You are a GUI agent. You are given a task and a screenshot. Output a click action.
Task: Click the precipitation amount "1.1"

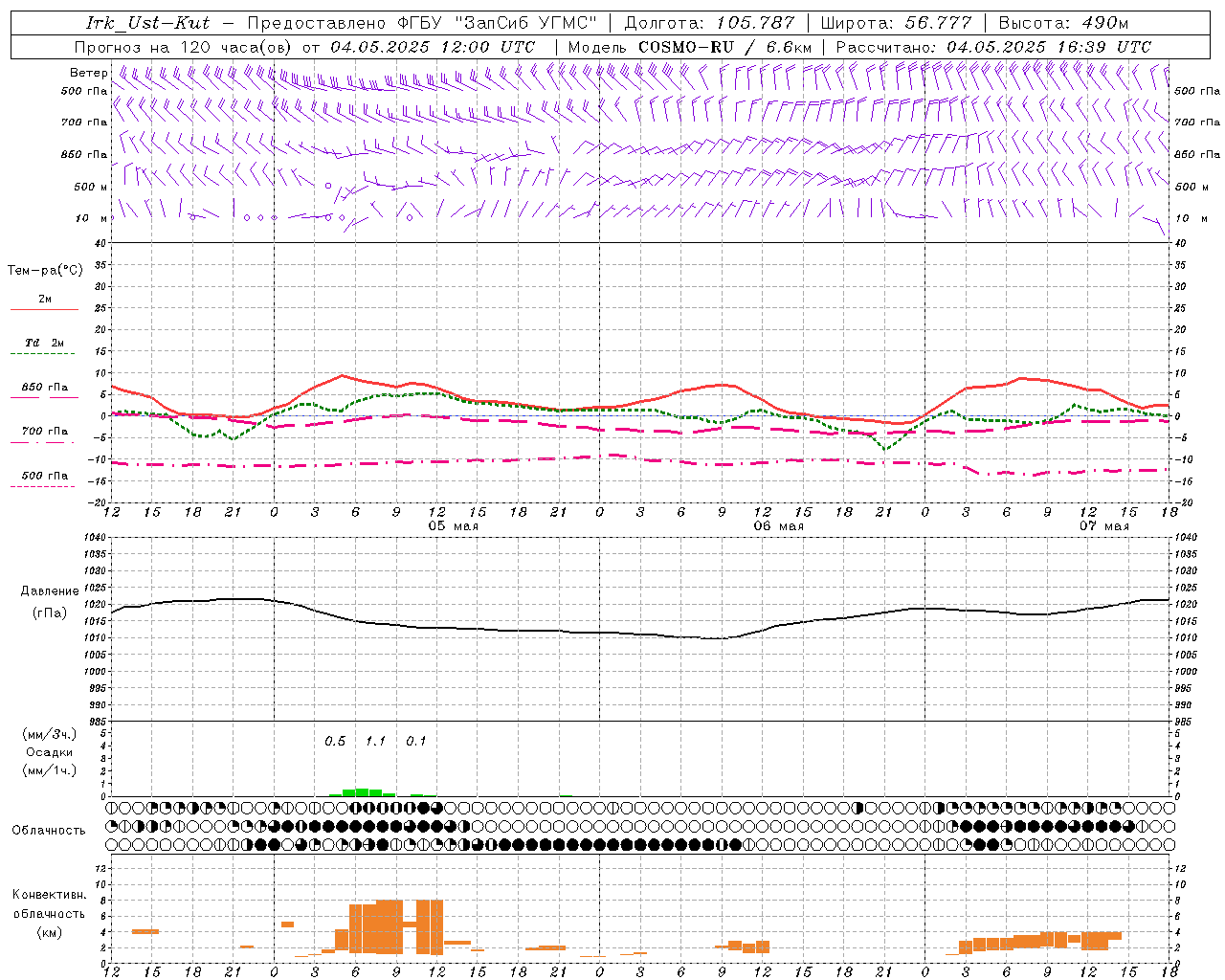point(375,742)
